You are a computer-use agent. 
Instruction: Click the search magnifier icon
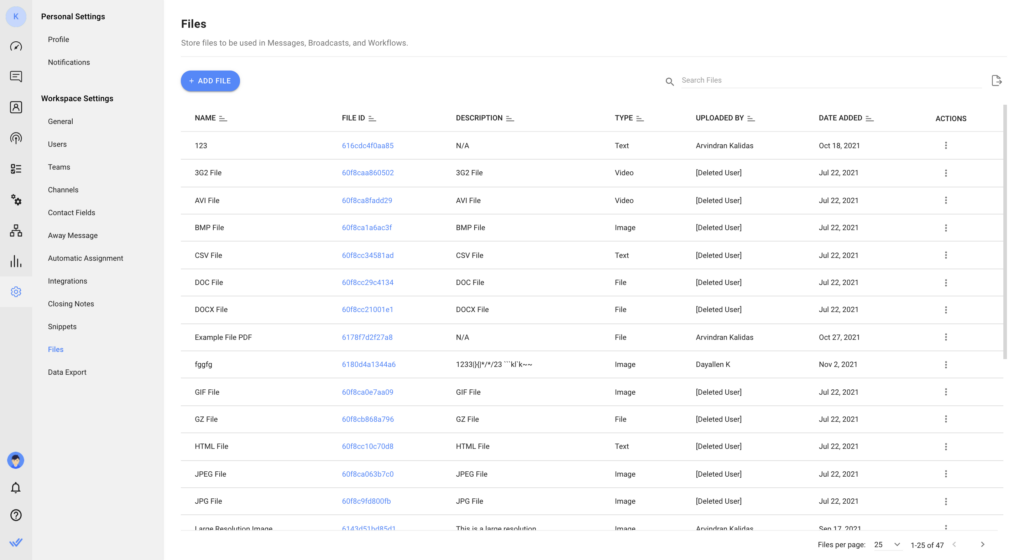point(669,82)
